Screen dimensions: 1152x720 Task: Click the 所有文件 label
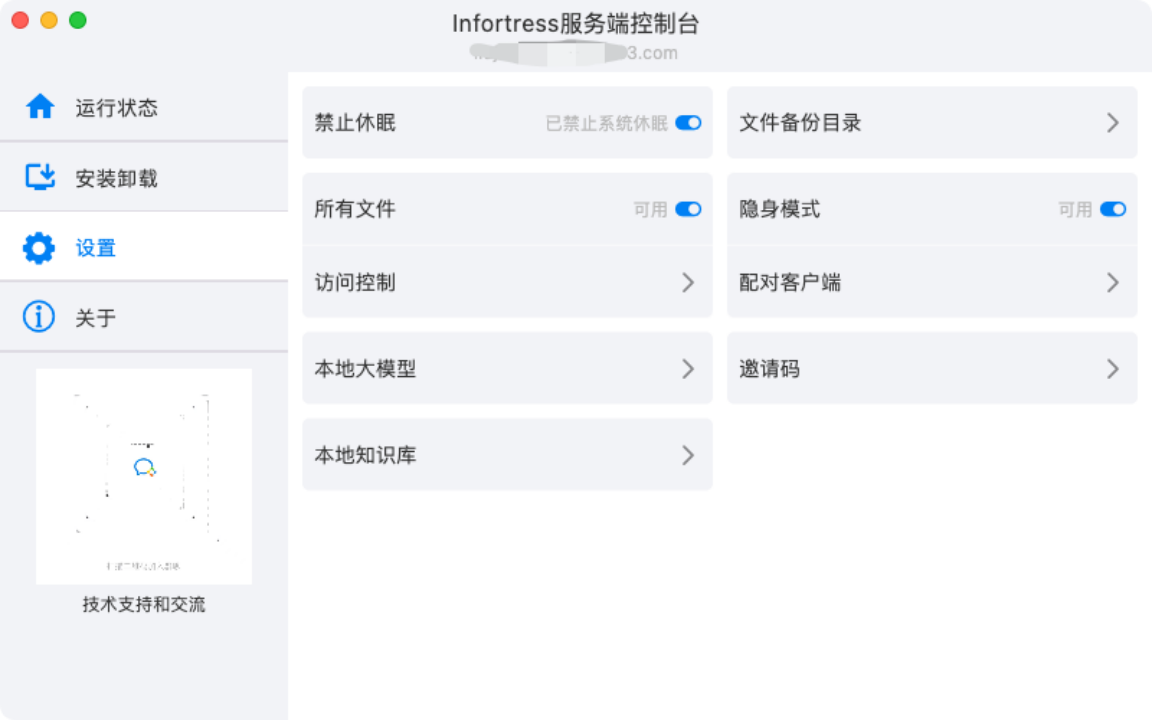pos(355,209)
